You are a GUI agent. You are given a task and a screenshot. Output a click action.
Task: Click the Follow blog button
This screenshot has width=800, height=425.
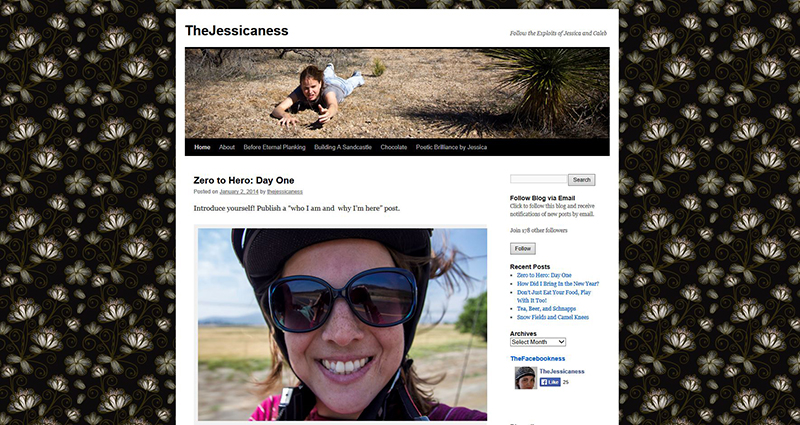522,248
